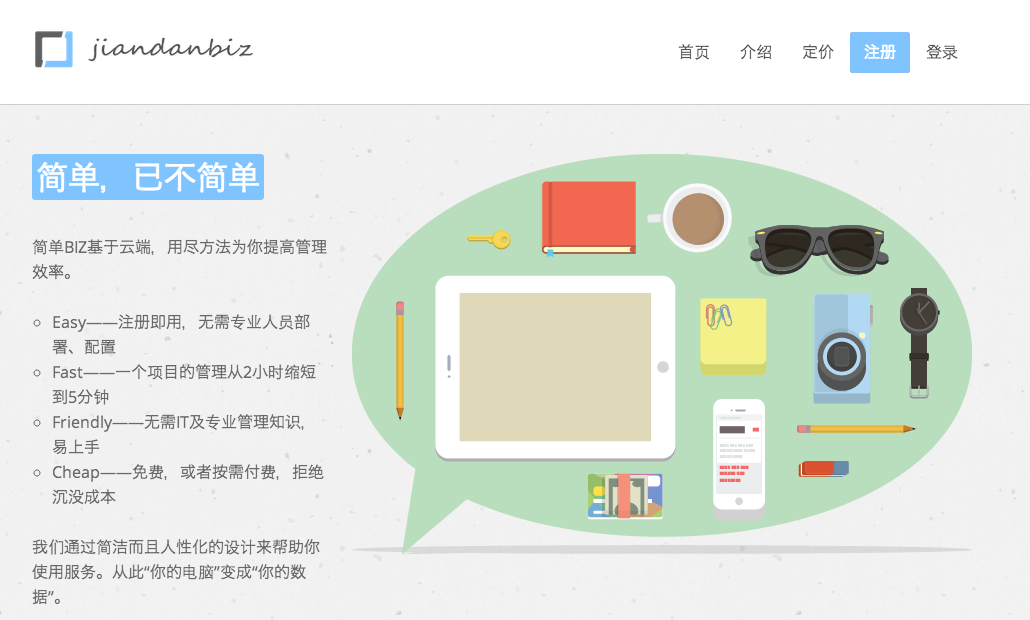Click the yellow sticky note with paperclips
The width and height of the screenshot is (1030, 620).
tap(733, 336)
